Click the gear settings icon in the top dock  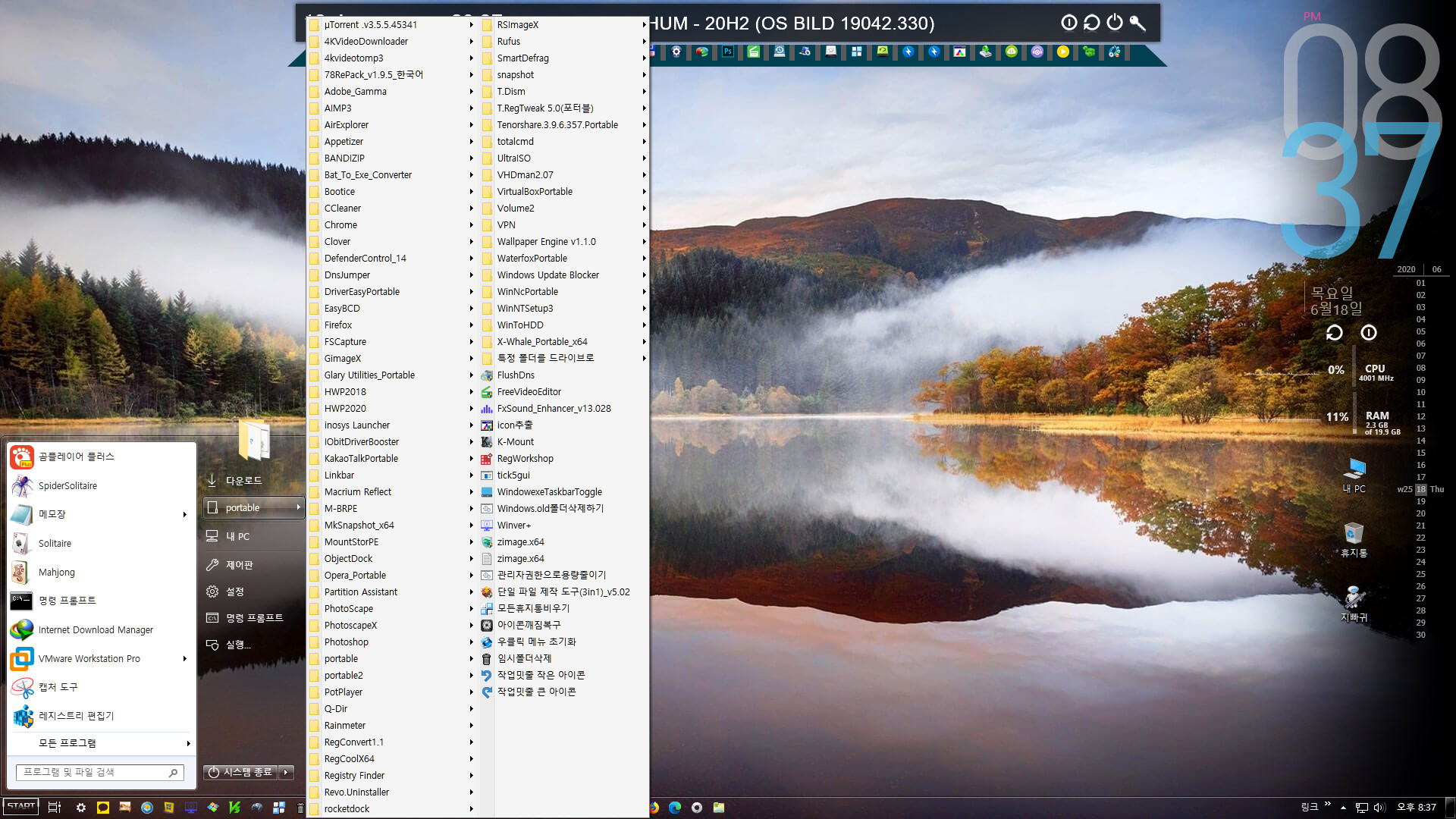point(676,52)
